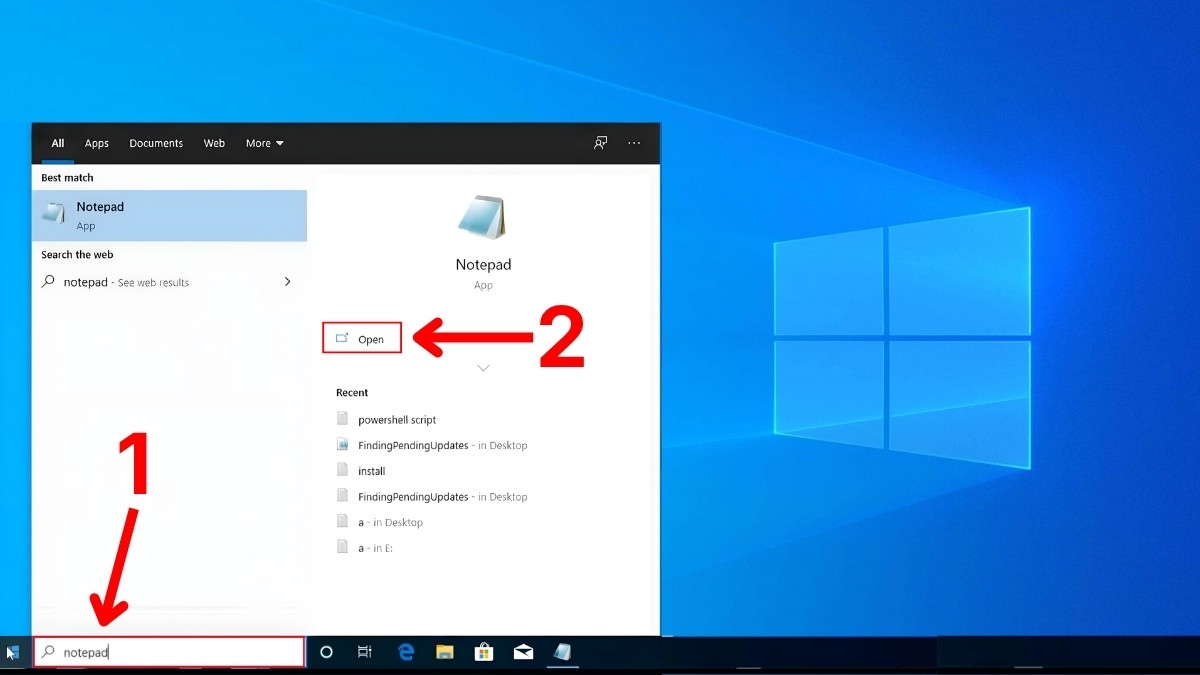Click the Windows Start button
Image resolution: width=1200 pixels, height=675 pixels.
13,653
